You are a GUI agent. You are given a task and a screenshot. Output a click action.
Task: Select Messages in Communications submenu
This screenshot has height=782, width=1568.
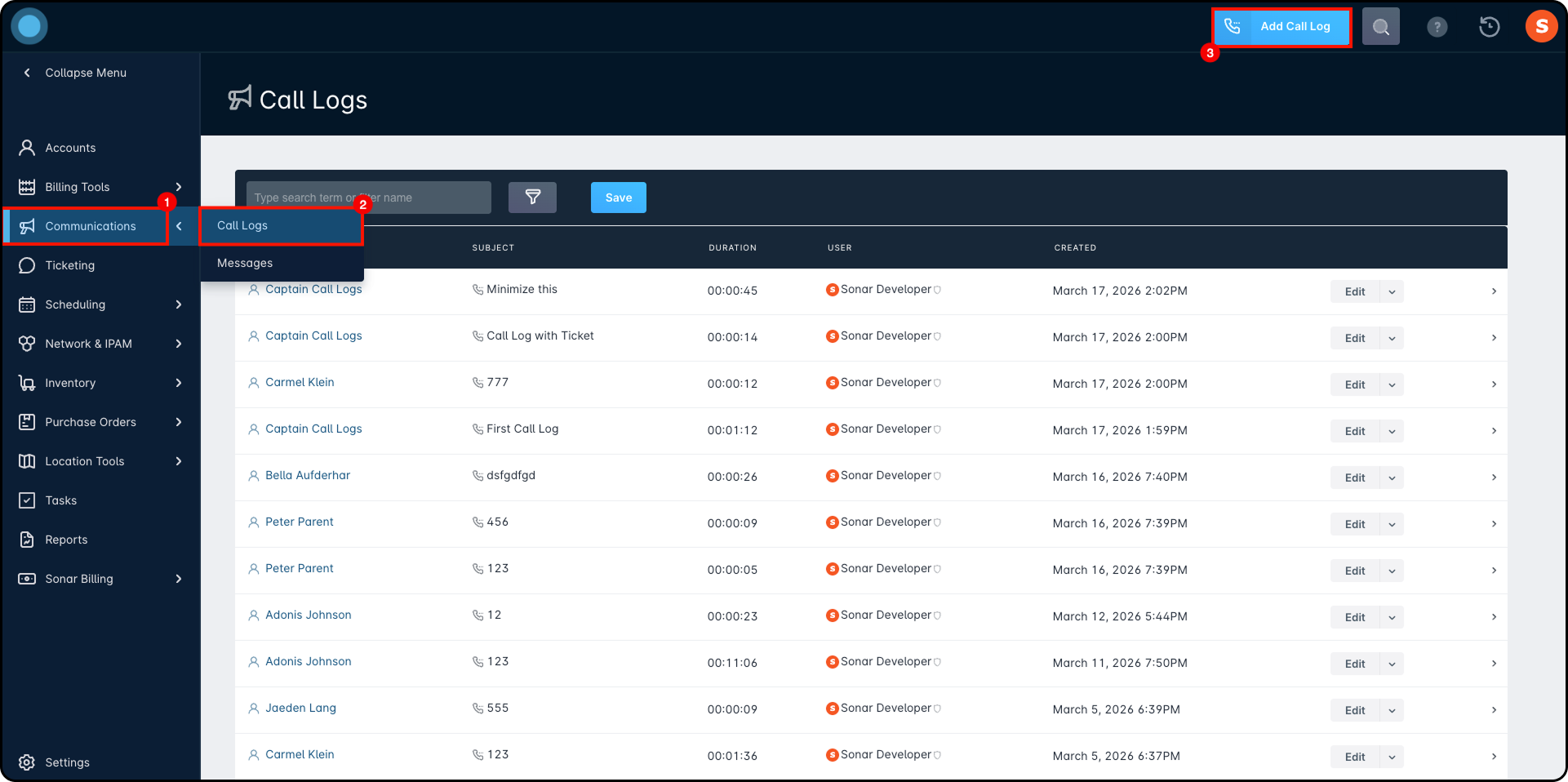tap(282, 263)
